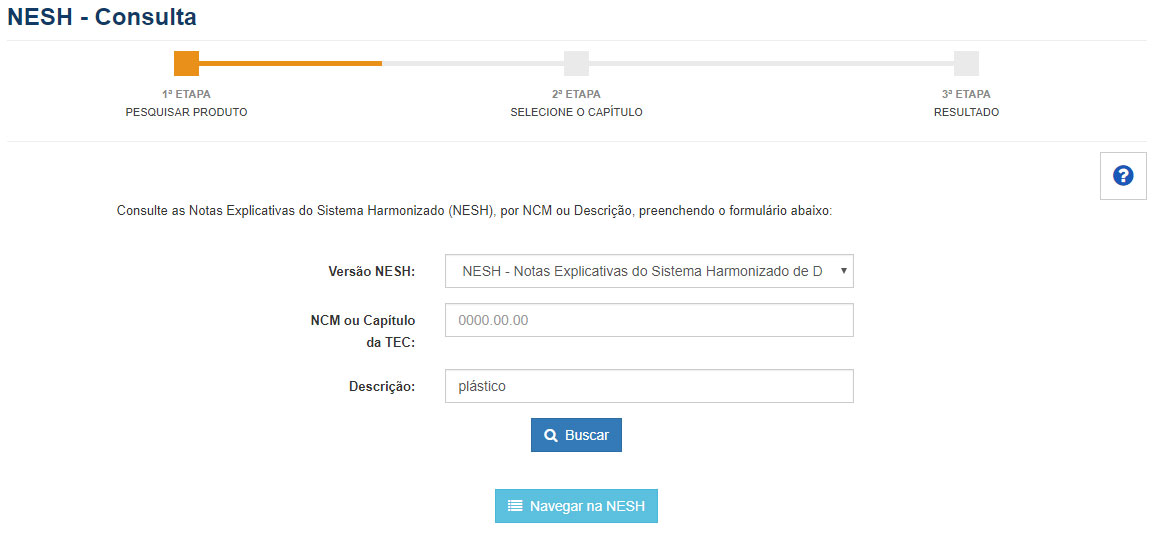Click the list icon in Navegar na NESH
The width and height of the screenshot is (1158, 541).
click(515, 506)
